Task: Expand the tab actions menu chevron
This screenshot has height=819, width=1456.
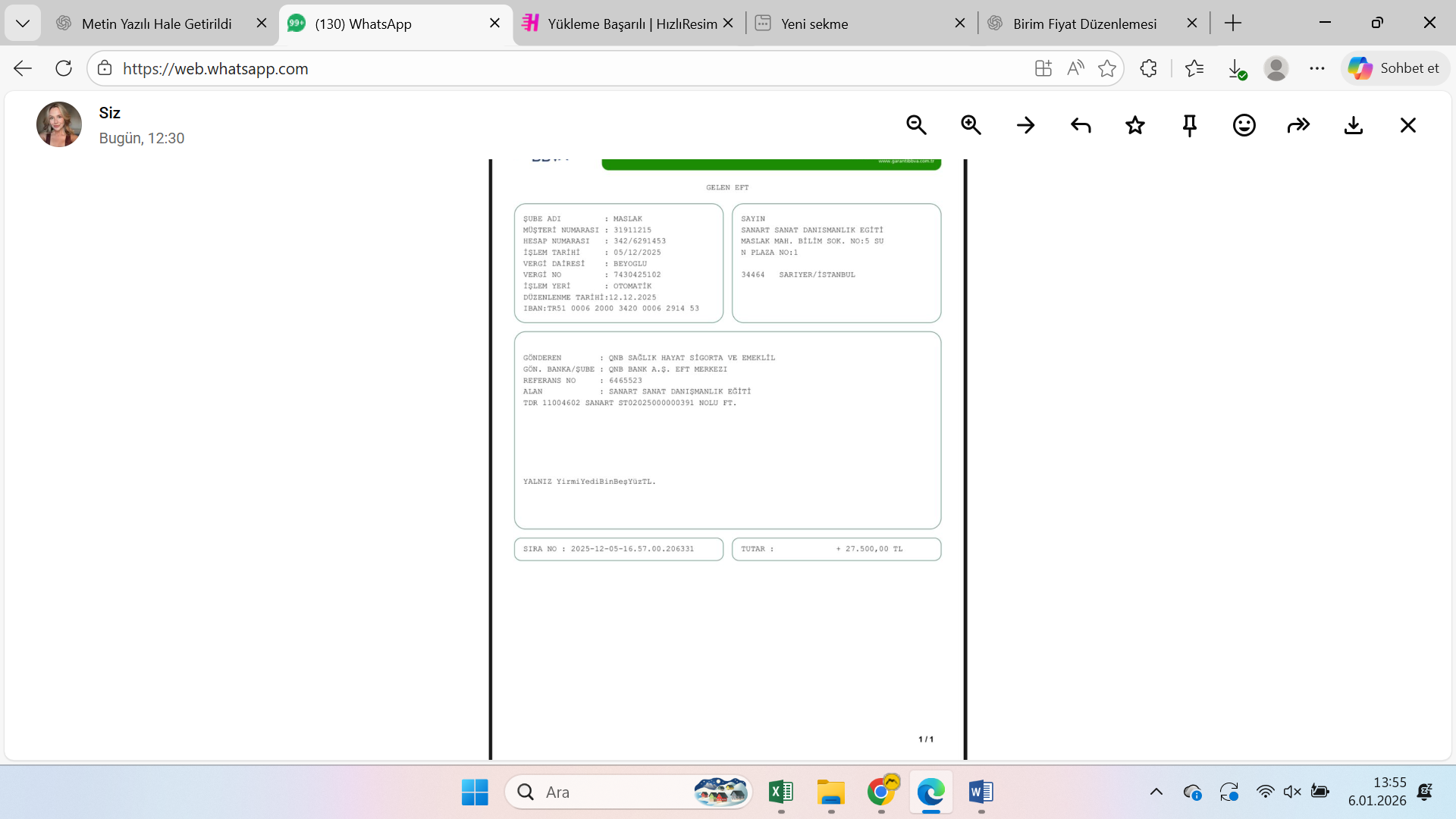Action: click(23, 24)
